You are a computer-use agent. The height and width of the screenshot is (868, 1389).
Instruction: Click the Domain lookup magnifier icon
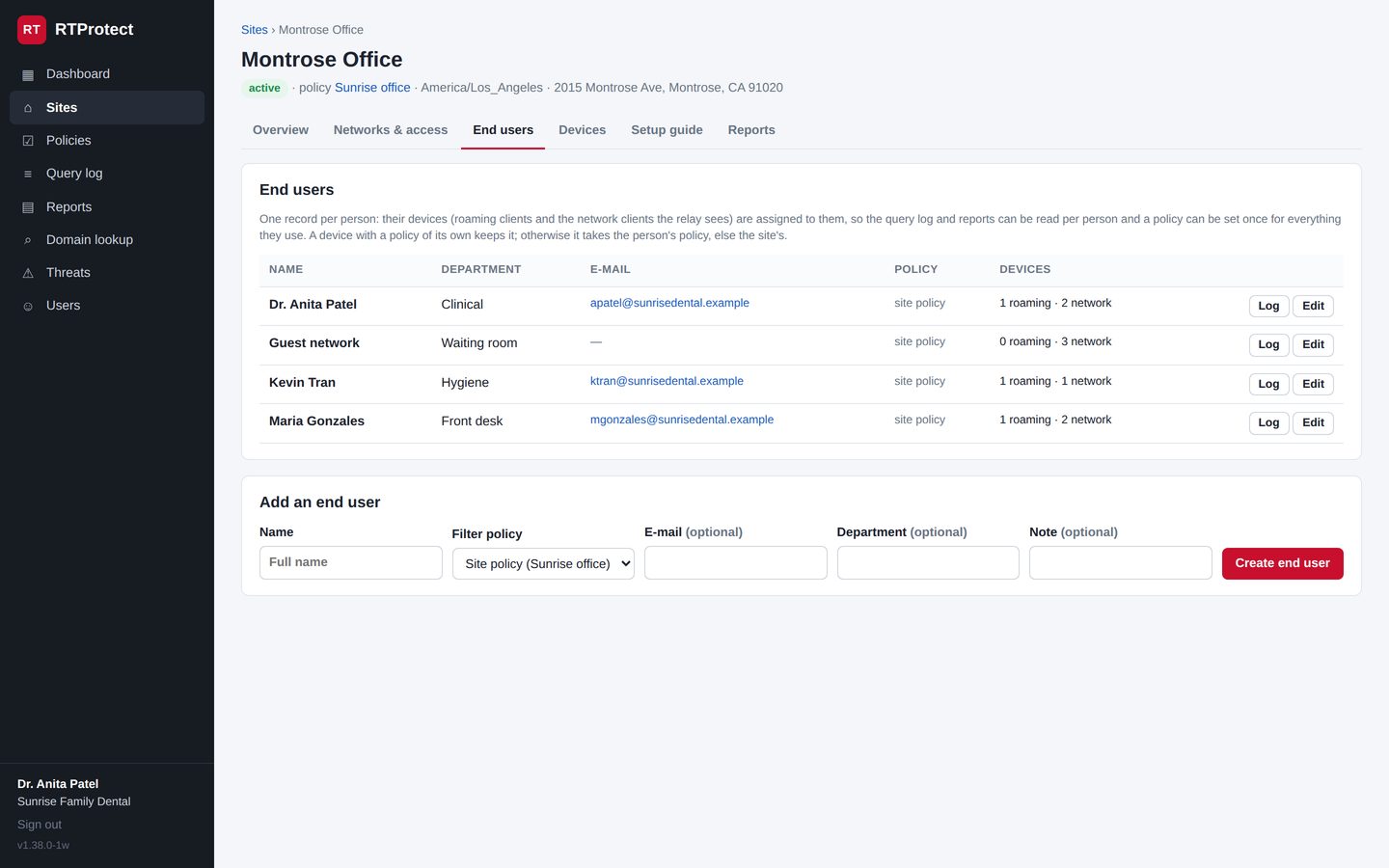[x=28, y=240]
